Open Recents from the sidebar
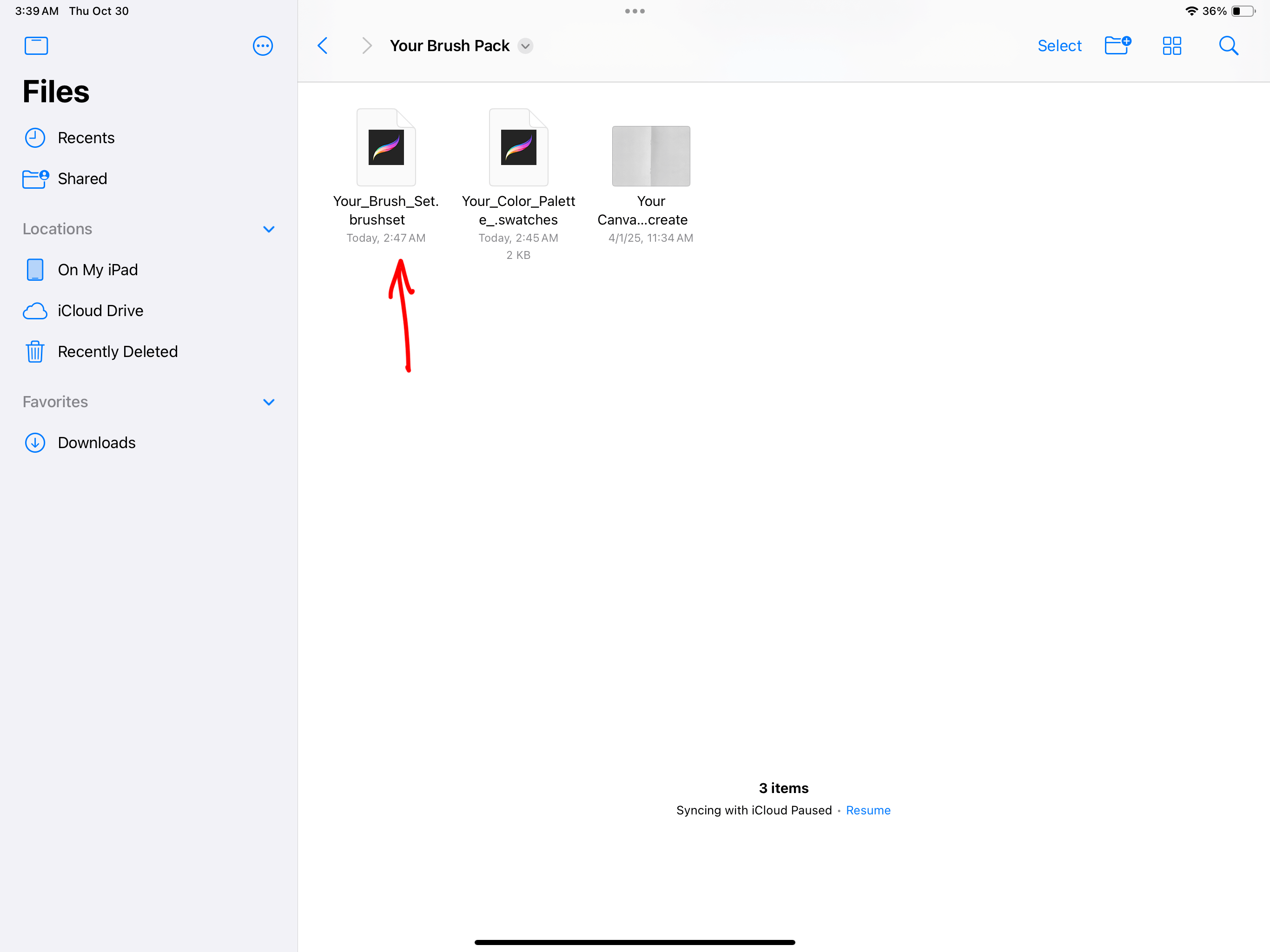The height and width of the screenshot is (952, 1270). tap(86, 138)
